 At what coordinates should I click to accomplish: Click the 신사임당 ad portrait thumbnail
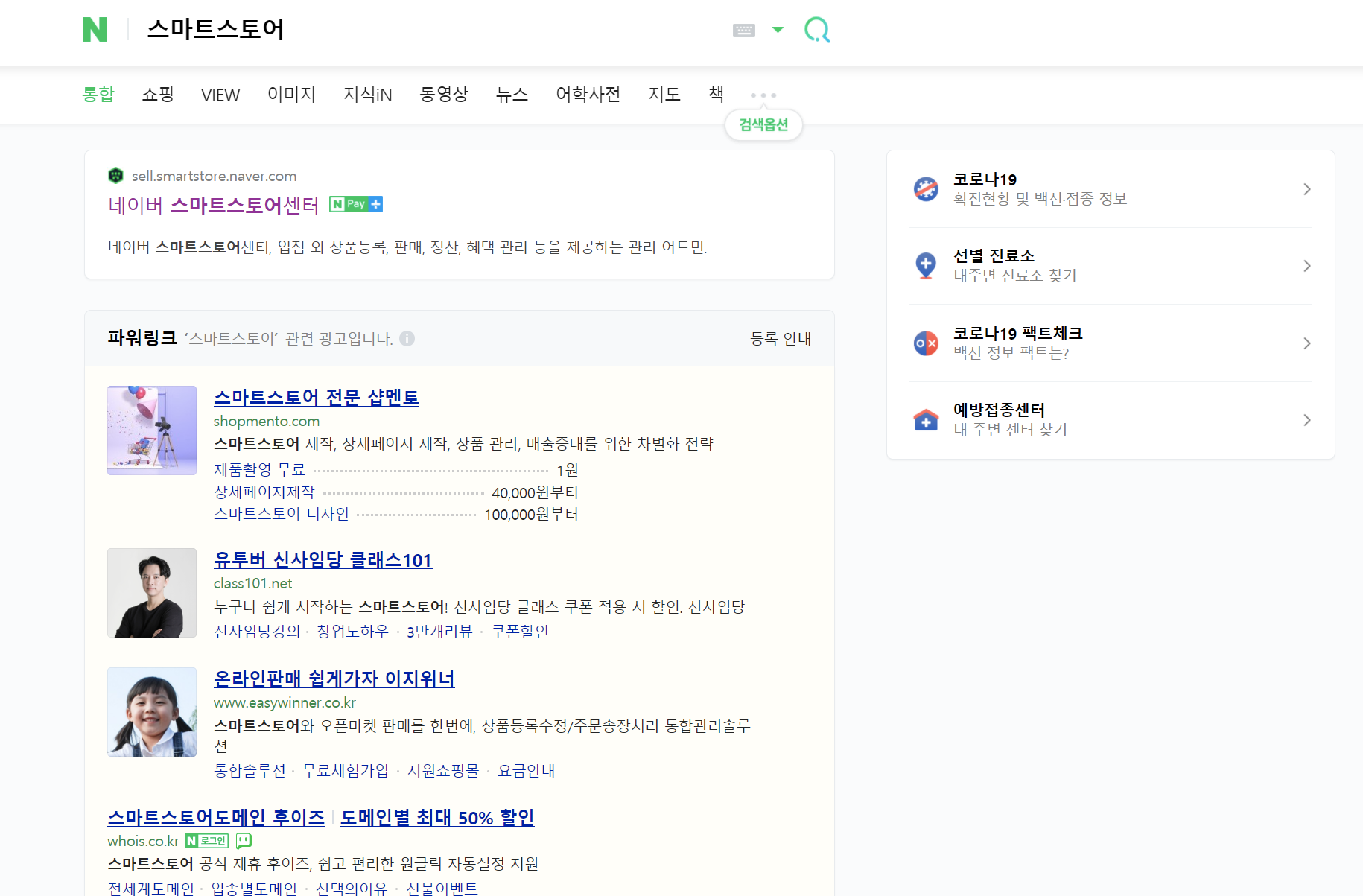pos(152,593)
